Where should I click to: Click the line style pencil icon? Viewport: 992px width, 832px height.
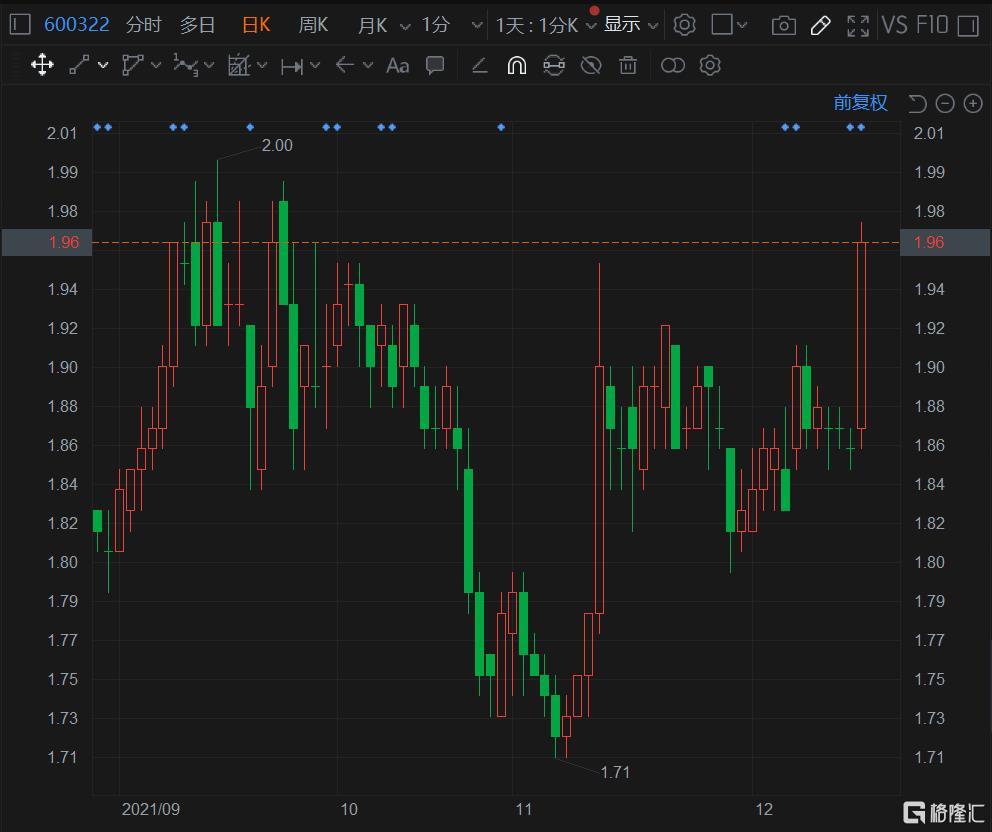pyautogui.click(x=480, y=65)
